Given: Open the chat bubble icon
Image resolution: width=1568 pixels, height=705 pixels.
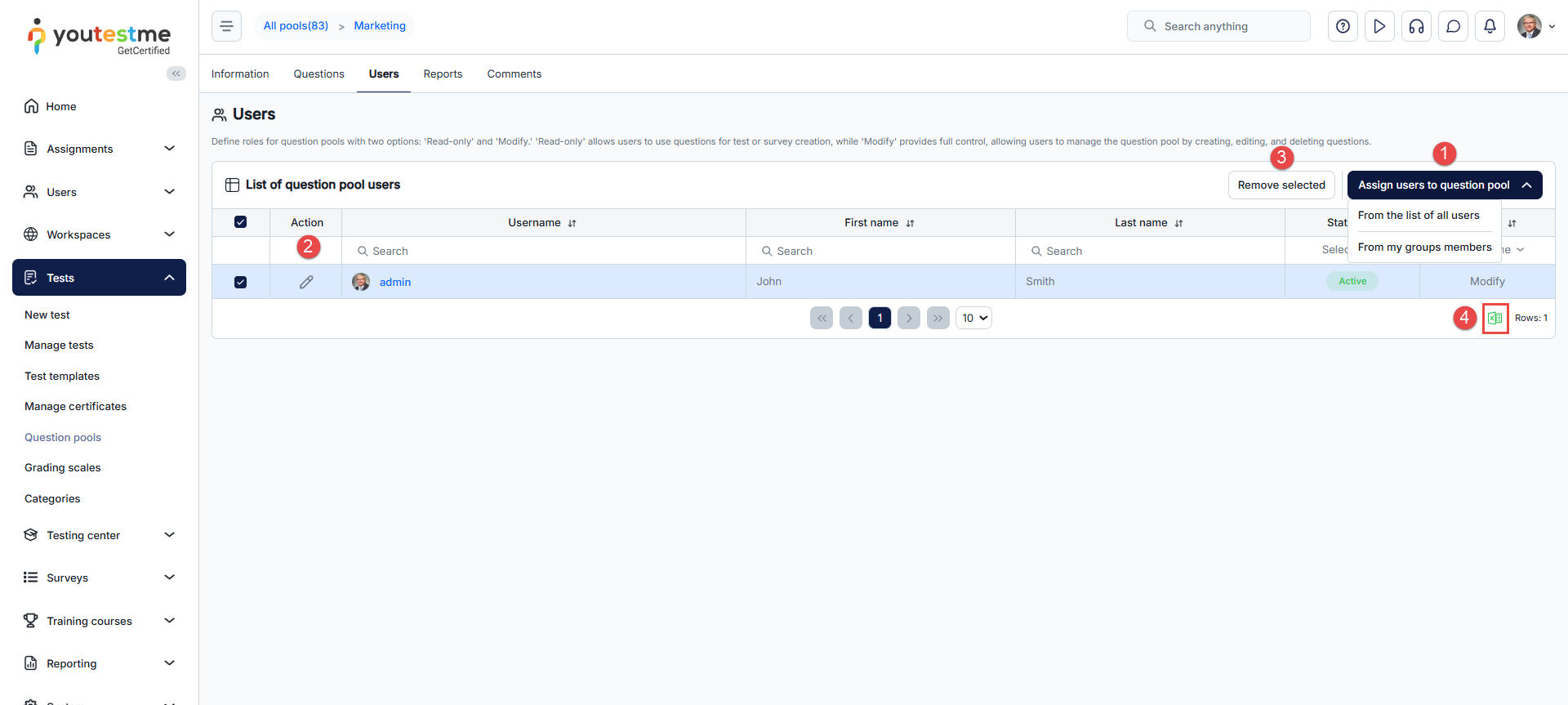Looking at the screenshot, I should 1453,26.
